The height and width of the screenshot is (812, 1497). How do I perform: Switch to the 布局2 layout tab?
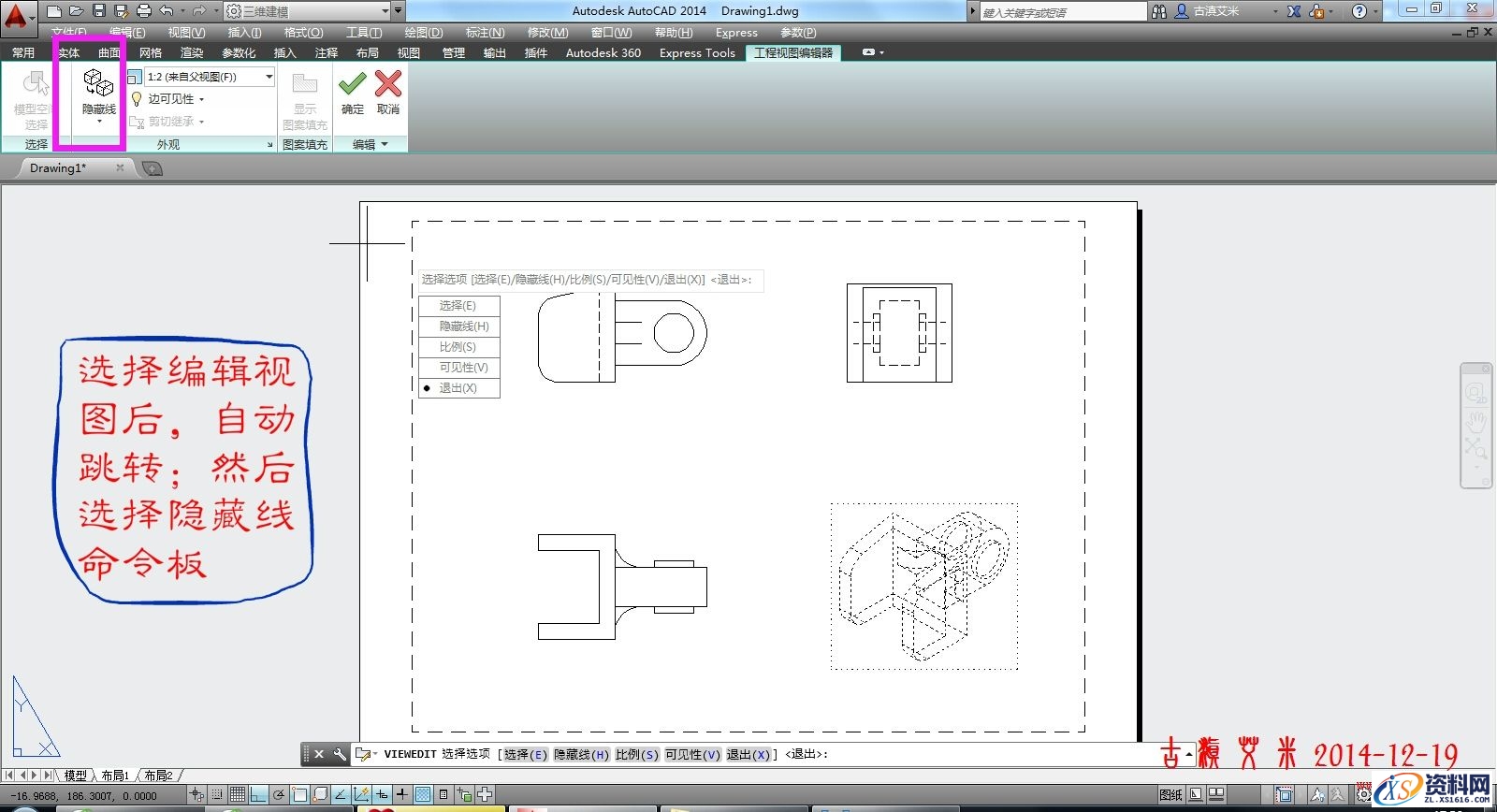click(158, 776)
